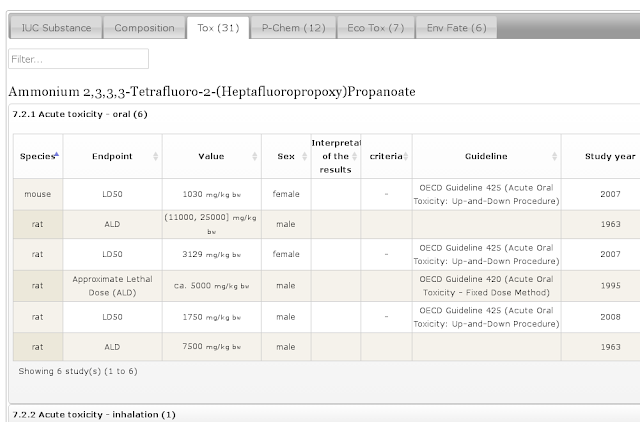Click the substance title Ammonium 2,3,3,3-Tetrafluoro heading

[212, 91]
